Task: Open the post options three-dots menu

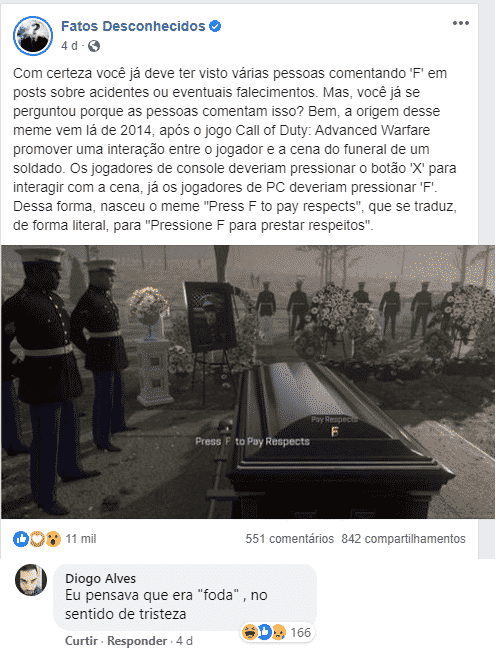Action: point(461,23)
